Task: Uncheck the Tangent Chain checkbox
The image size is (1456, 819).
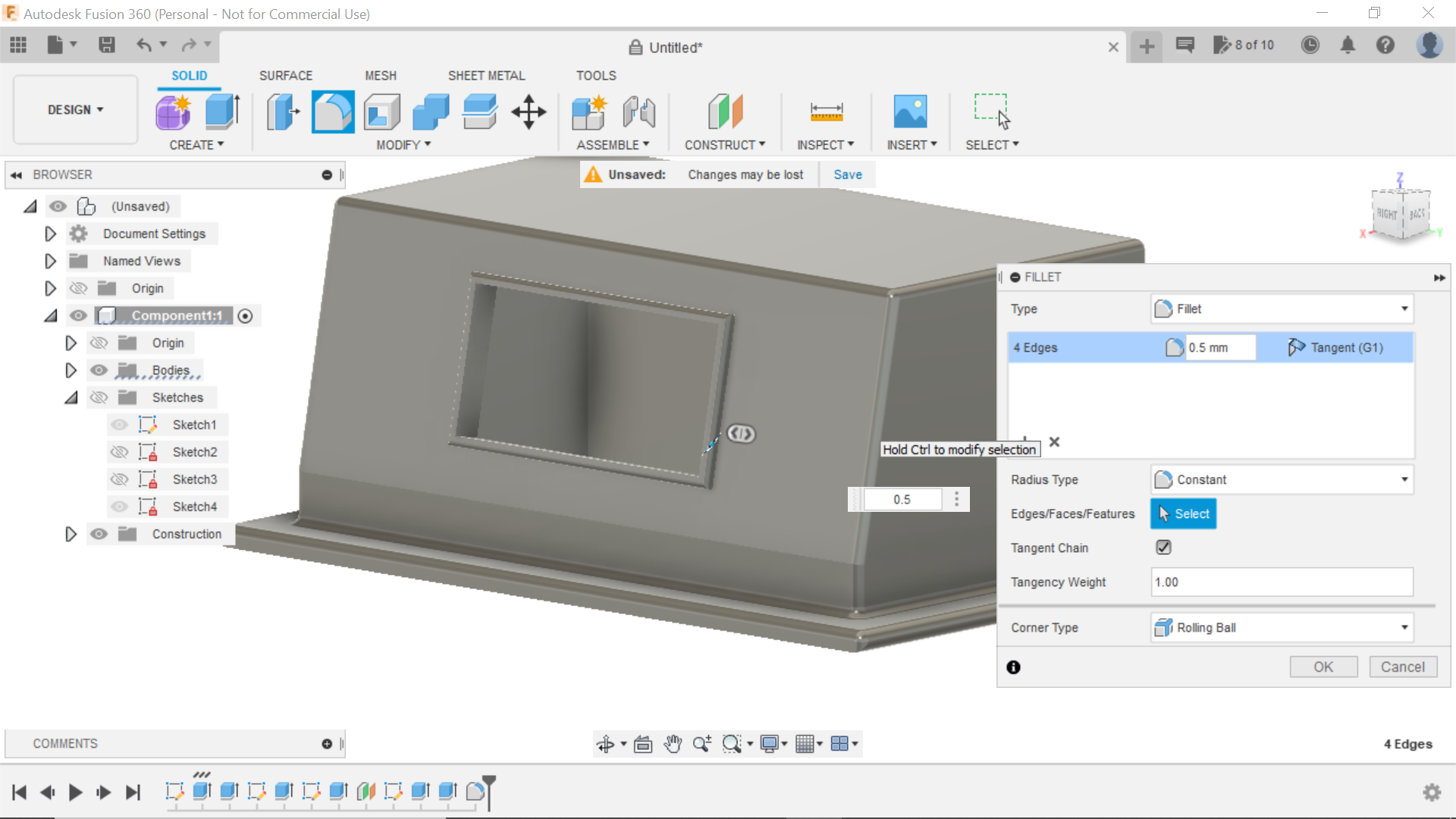Action: 1163,547
